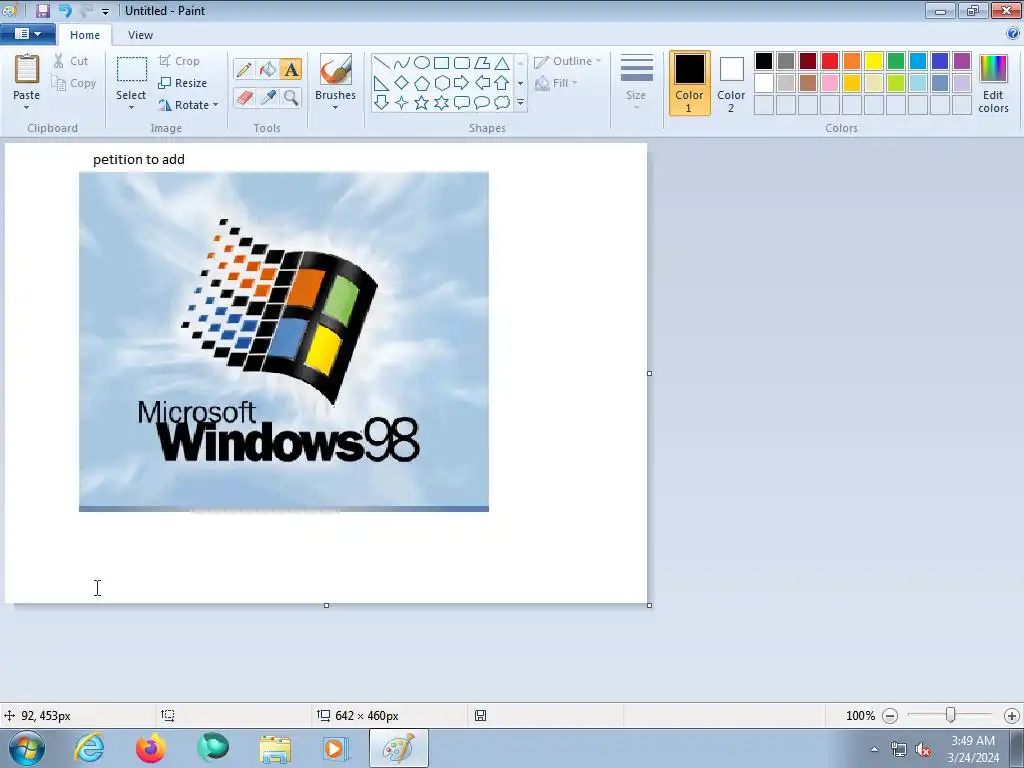Click the muted volume tray icon
Screen dimensions: 1024x768
(923, 750)
